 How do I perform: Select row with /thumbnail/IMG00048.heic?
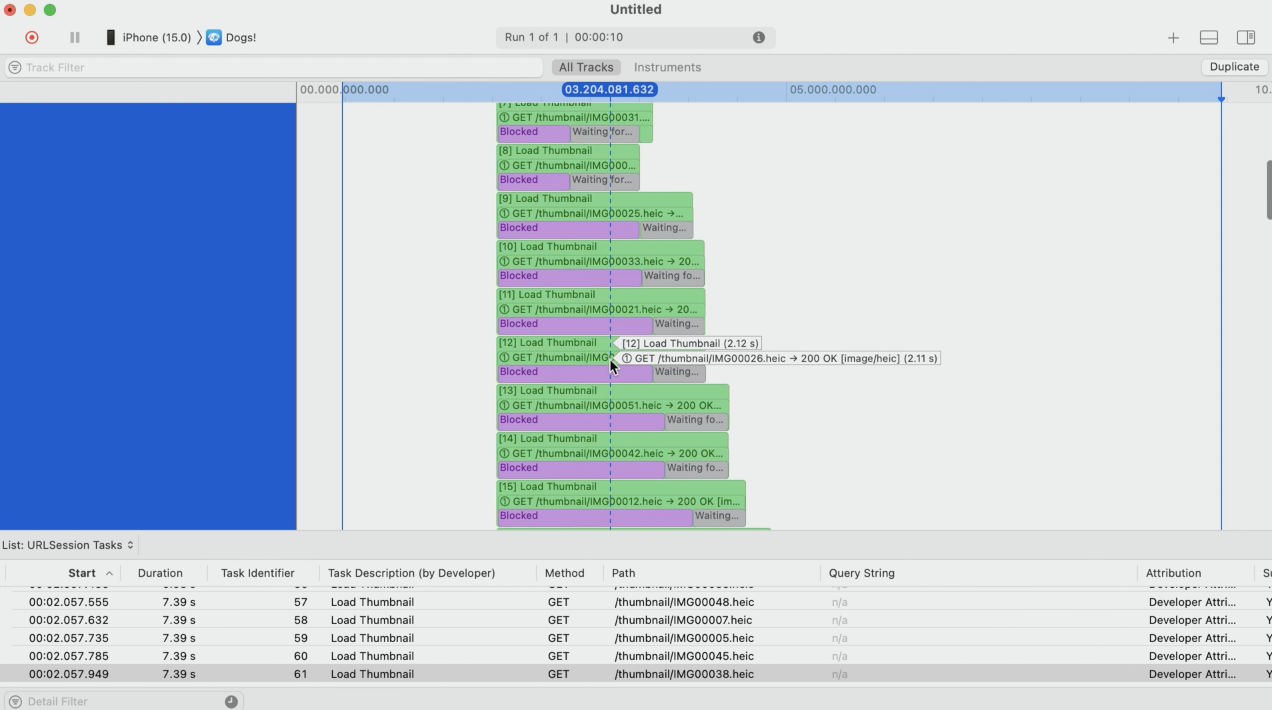pos(636,602)
